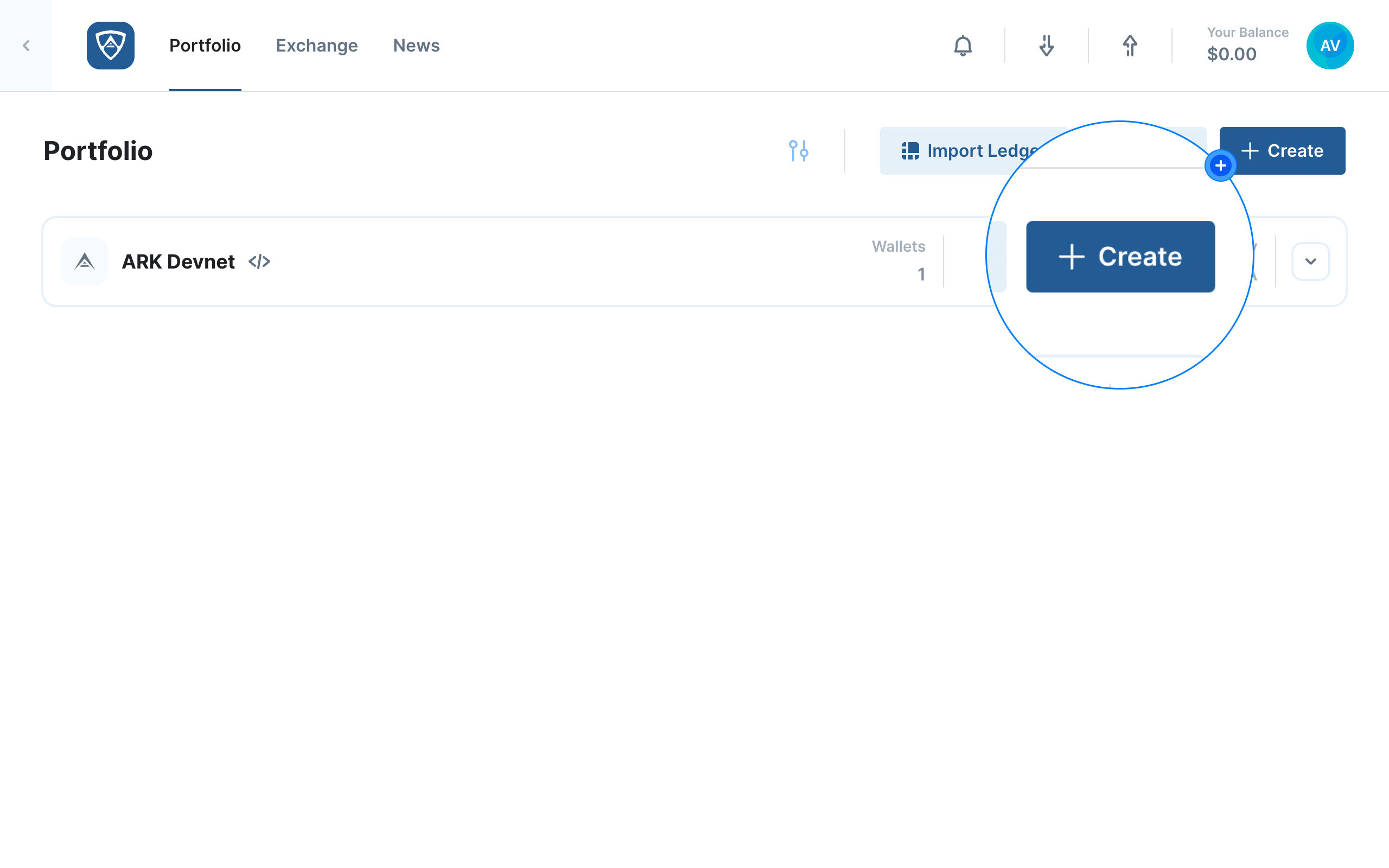1389x868 pixels.
Task: Click the Your Balance label
Action: [x=1248, y=32]
